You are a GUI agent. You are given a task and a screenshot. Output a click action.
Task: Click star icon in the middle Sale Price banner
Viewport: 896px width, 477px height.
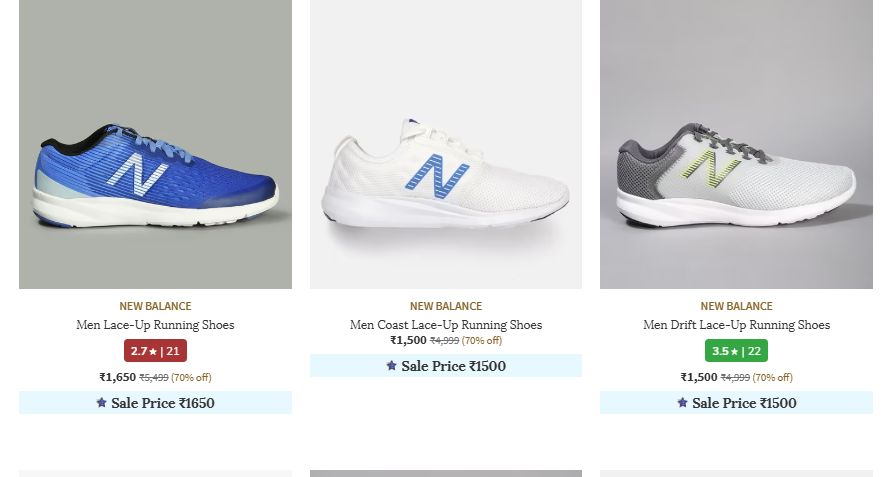coord(391,366)
